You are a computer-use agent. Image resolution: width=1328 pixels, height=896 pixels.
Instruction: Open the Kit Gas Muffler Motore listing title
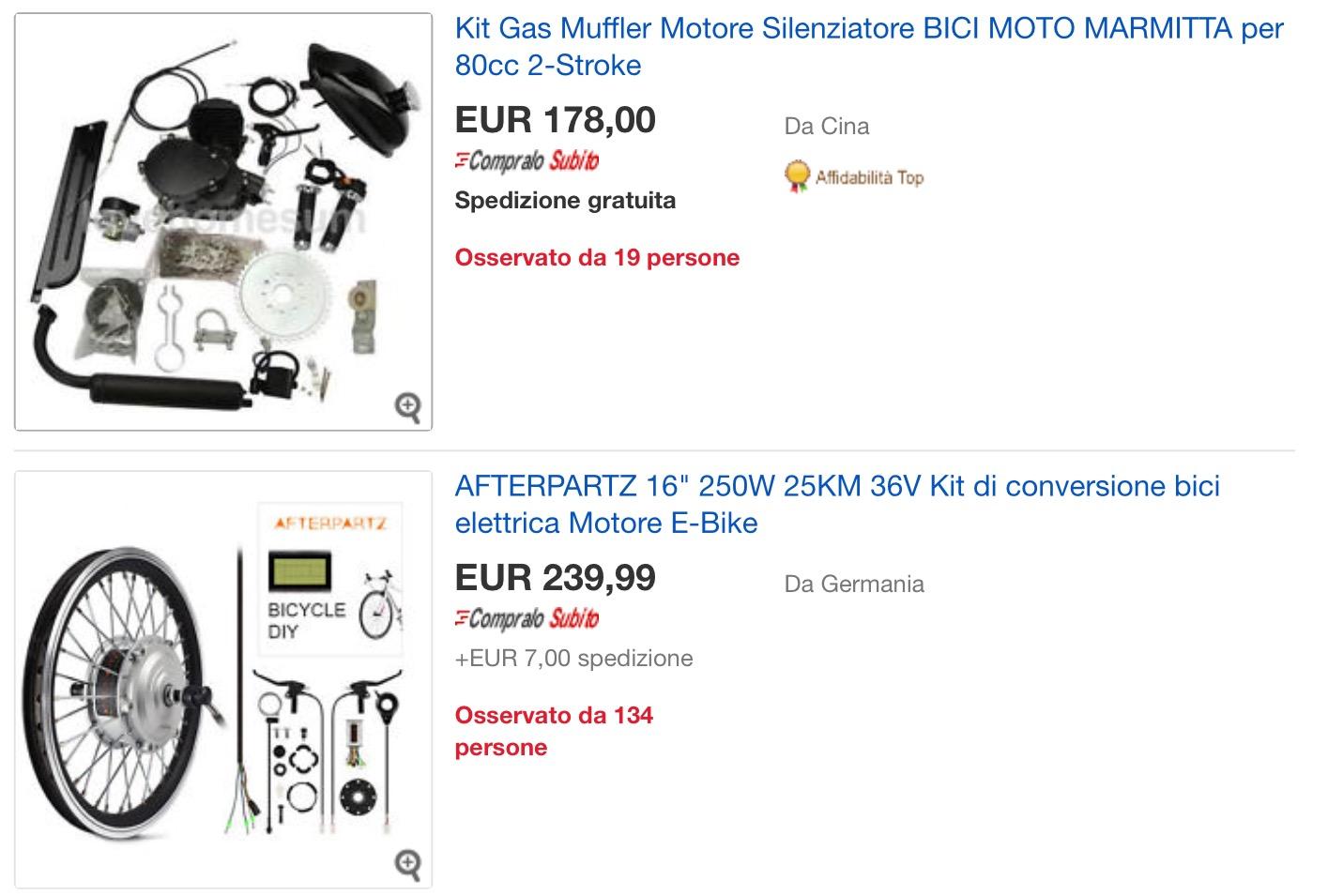point(869,47)
